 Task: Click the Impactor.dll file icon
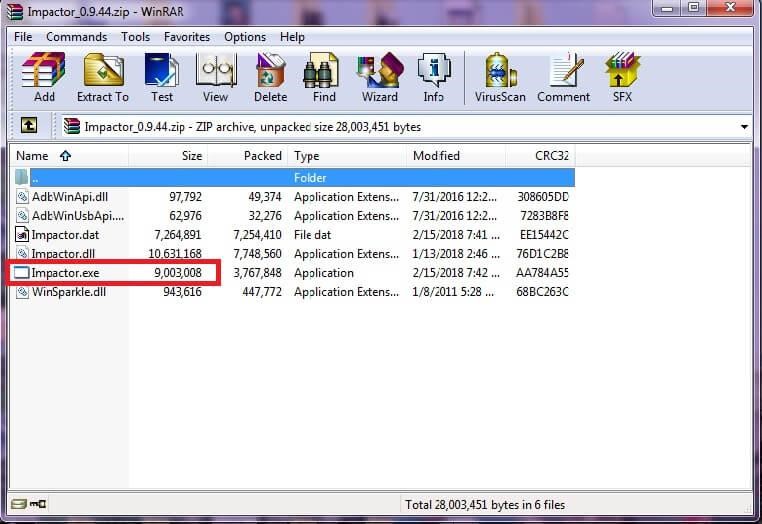tap(22, 254)
